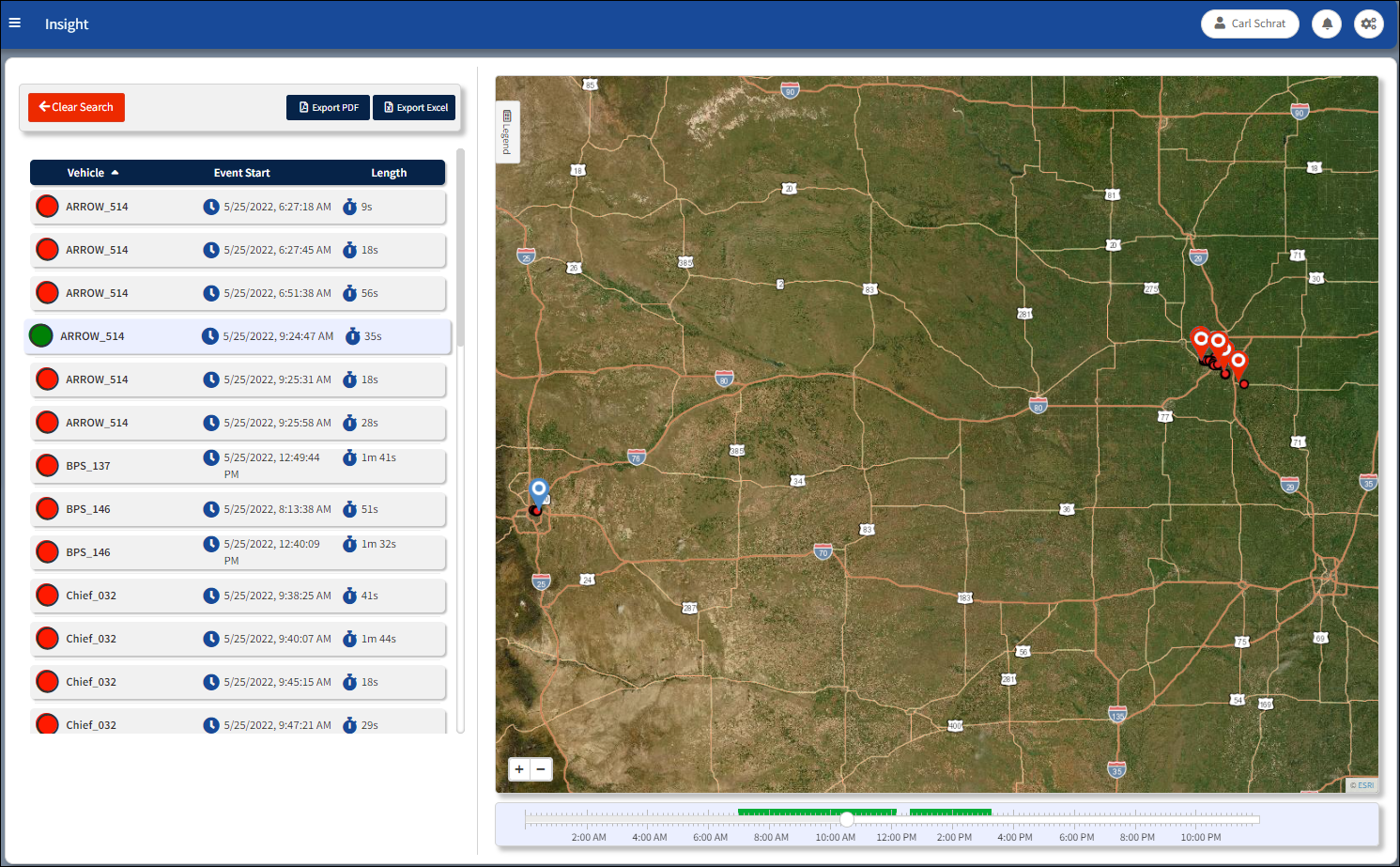Click red status dot of Chief_032 9:38:25 row
Image resolution: width=1400 pixels, height=867 pixels.
pos(47,596)
